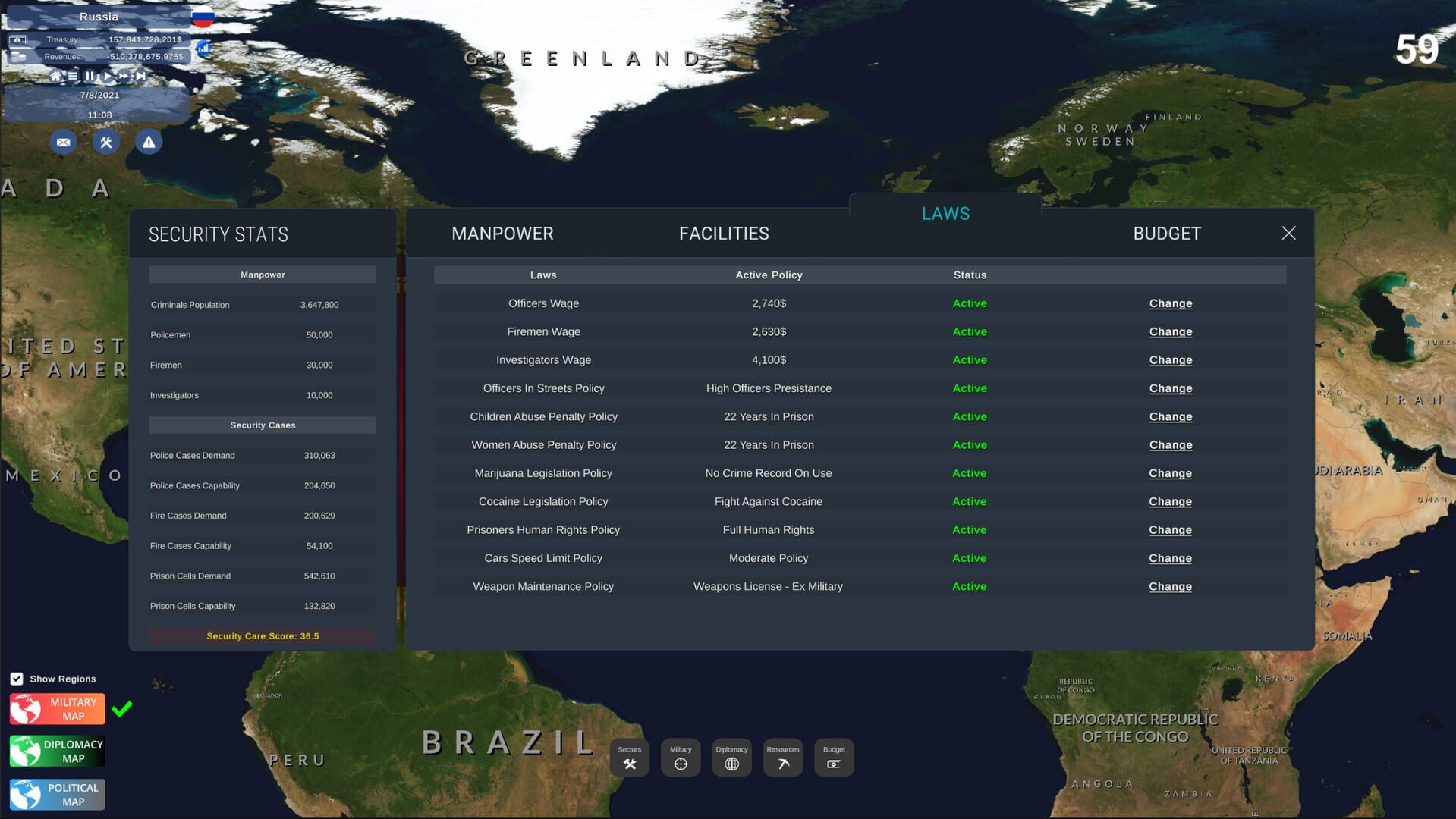Open the warning alerts triangle icon
Screen dimensions: 1456x819
(149, 142)
